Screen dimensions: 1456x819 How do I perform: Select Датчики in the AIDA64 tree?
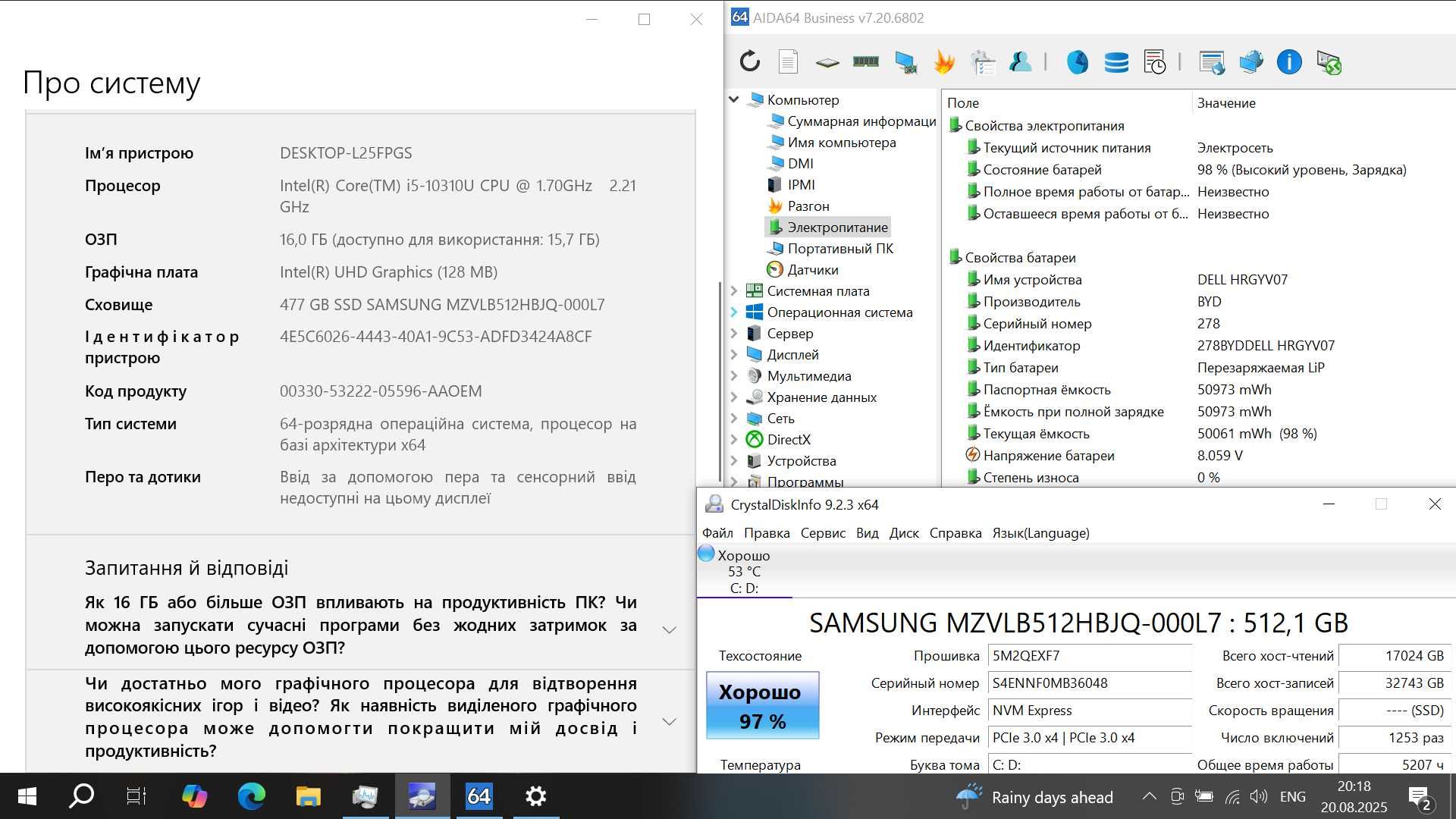coord(804,269)
